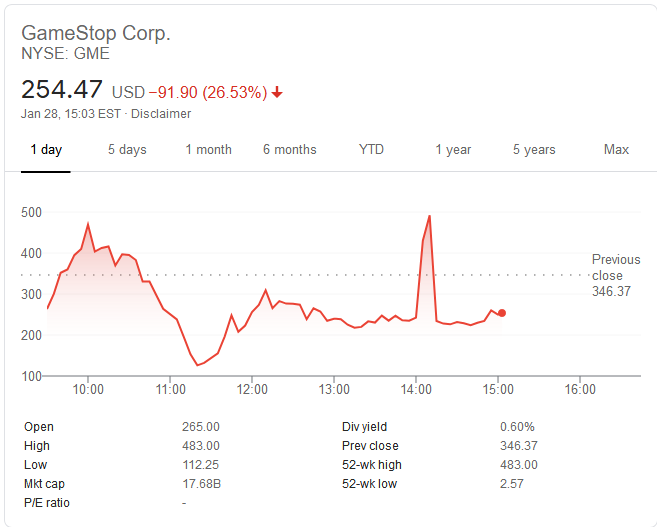The width and height of the screenshot is (657, 527).
Task: Switch to the YTD range
Action: (x=371, y=150)
